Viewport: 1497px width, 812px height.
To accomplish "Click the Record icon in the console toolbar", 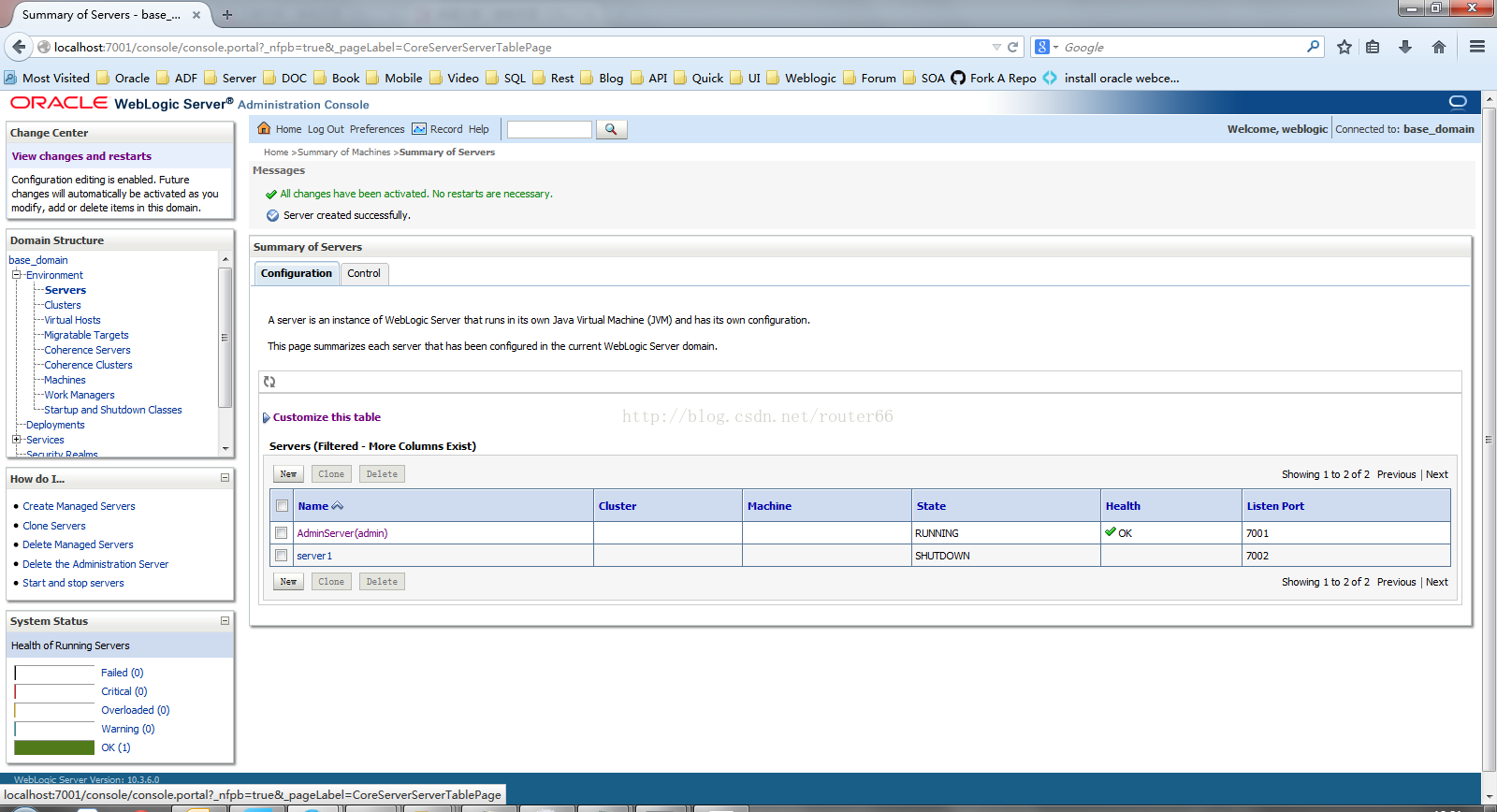I will coord(419,129).
